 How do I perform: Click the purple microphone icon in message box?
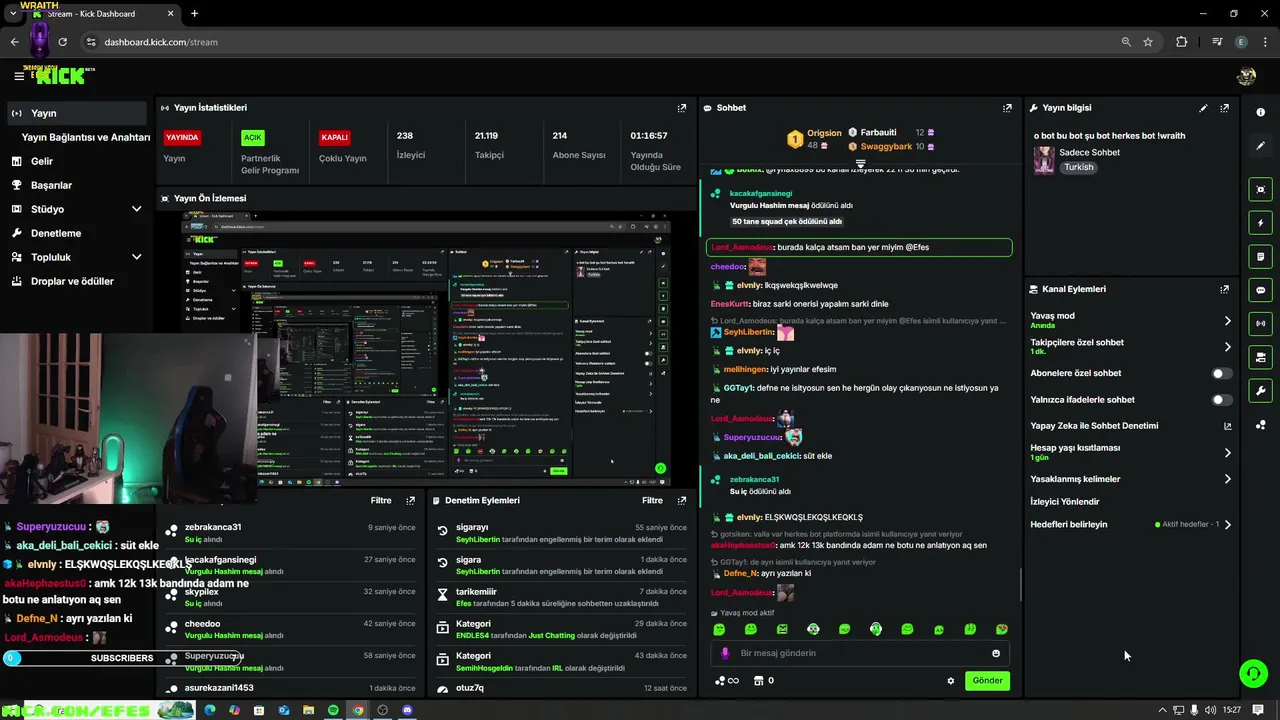725,653
